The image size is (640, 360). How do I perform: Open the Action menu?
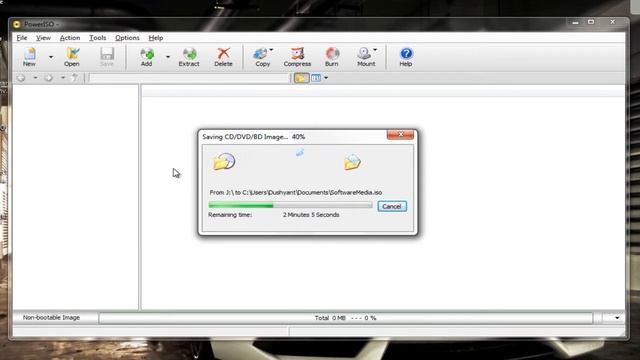pyautogui.click(x=70, y=38)
